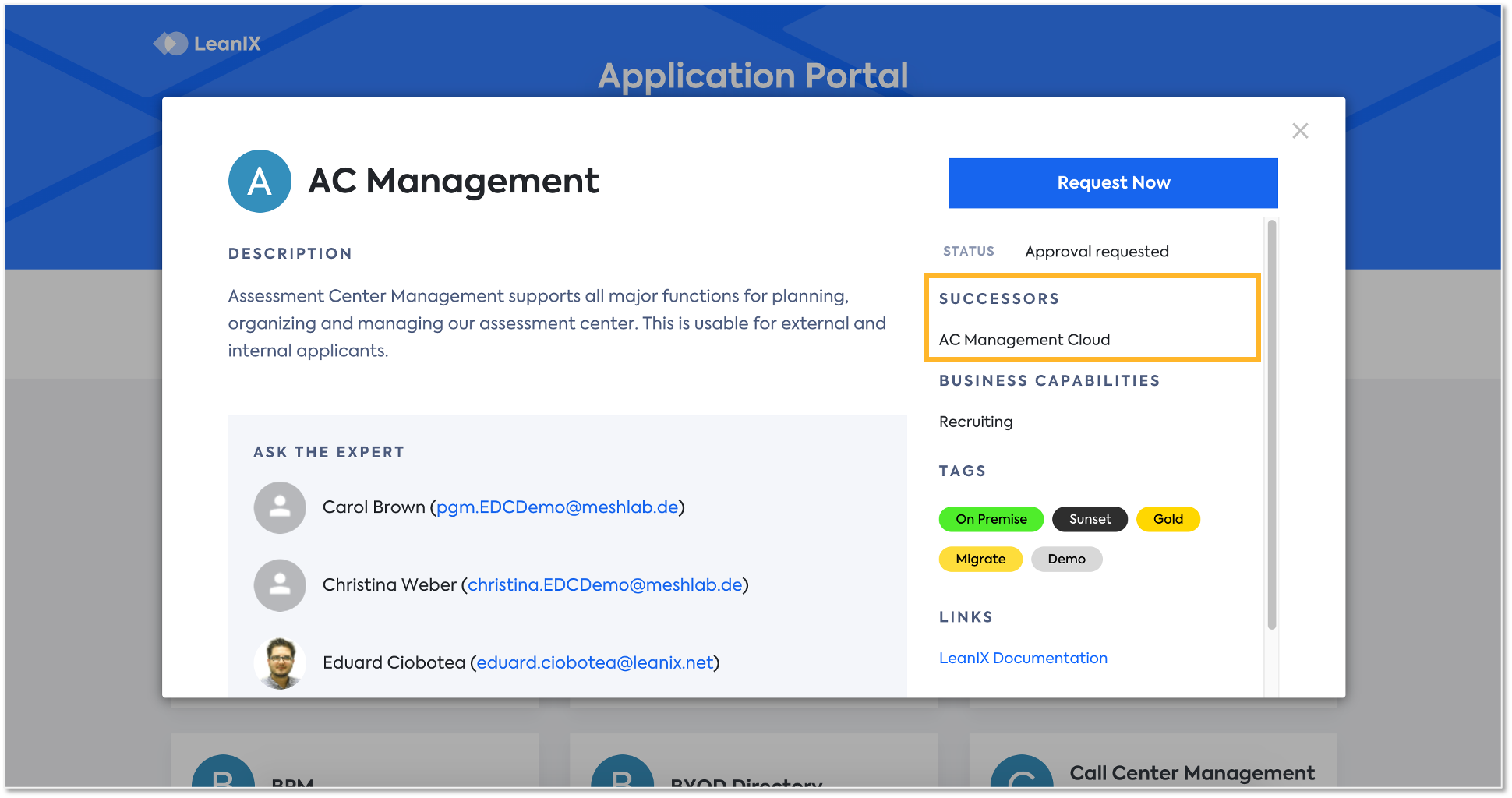Screen dimensions: 1512x798
Task: Select the Sunset tag
Action: click(1090, 519)
